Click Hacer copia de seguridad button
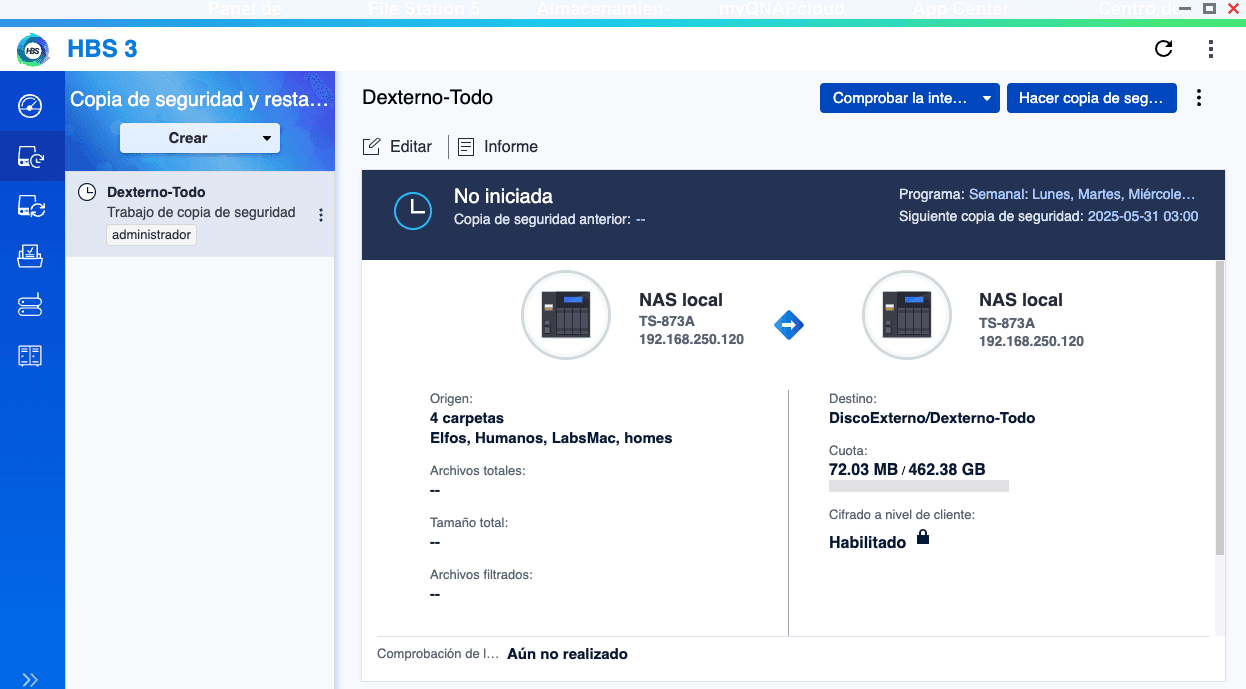Screen dimensions: 1246x689 1091,98
